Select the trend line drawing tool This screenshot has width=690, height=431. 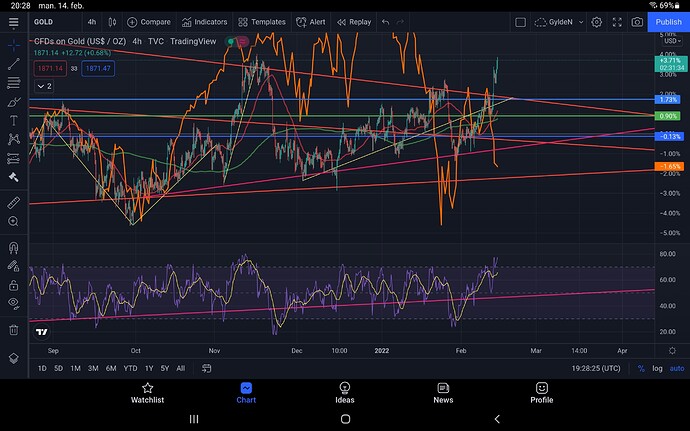click(14, 64)
